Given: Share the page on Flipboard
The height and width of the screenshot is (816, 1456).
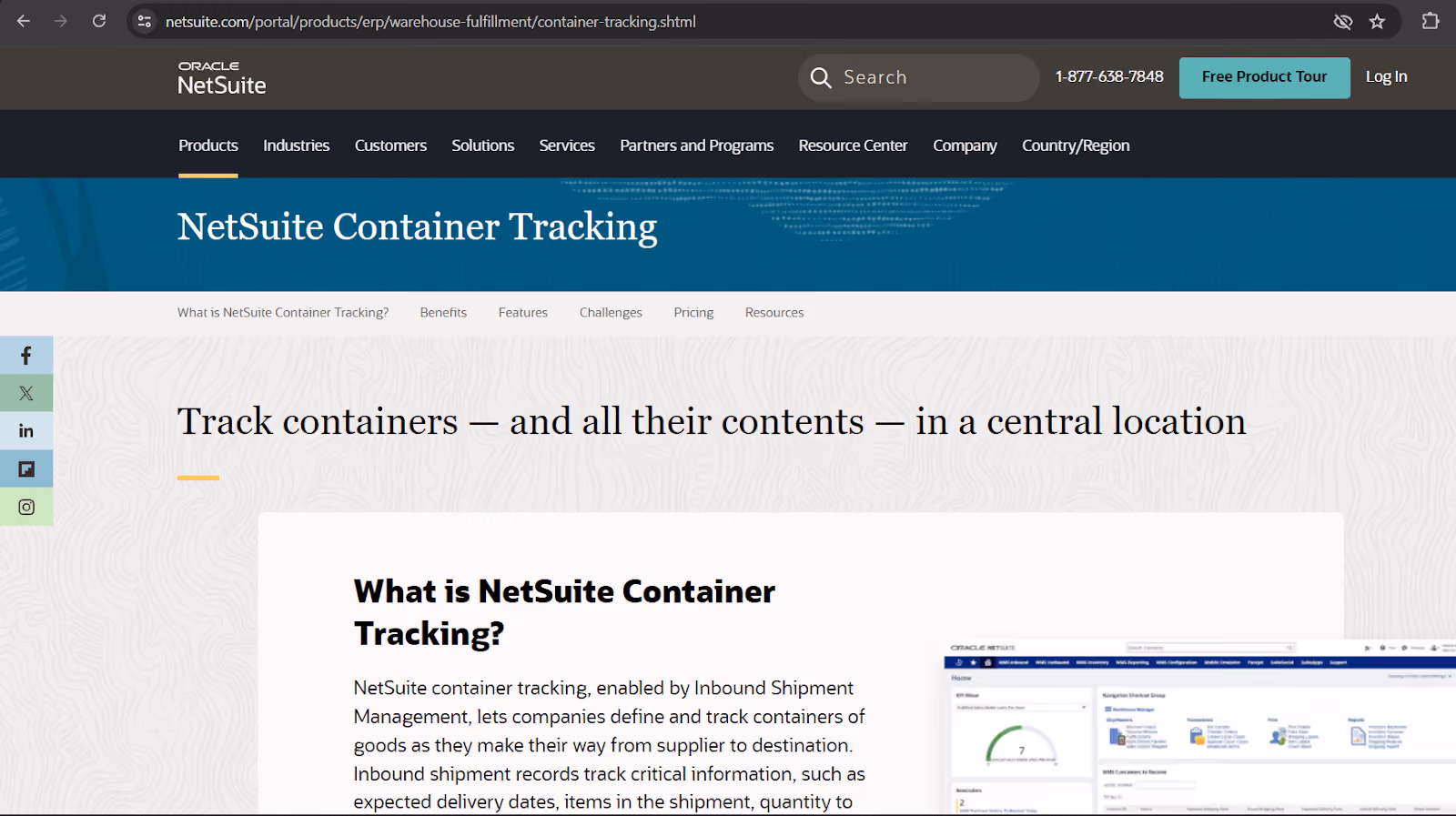Looking at the screenshot, I should coord(26,469).
